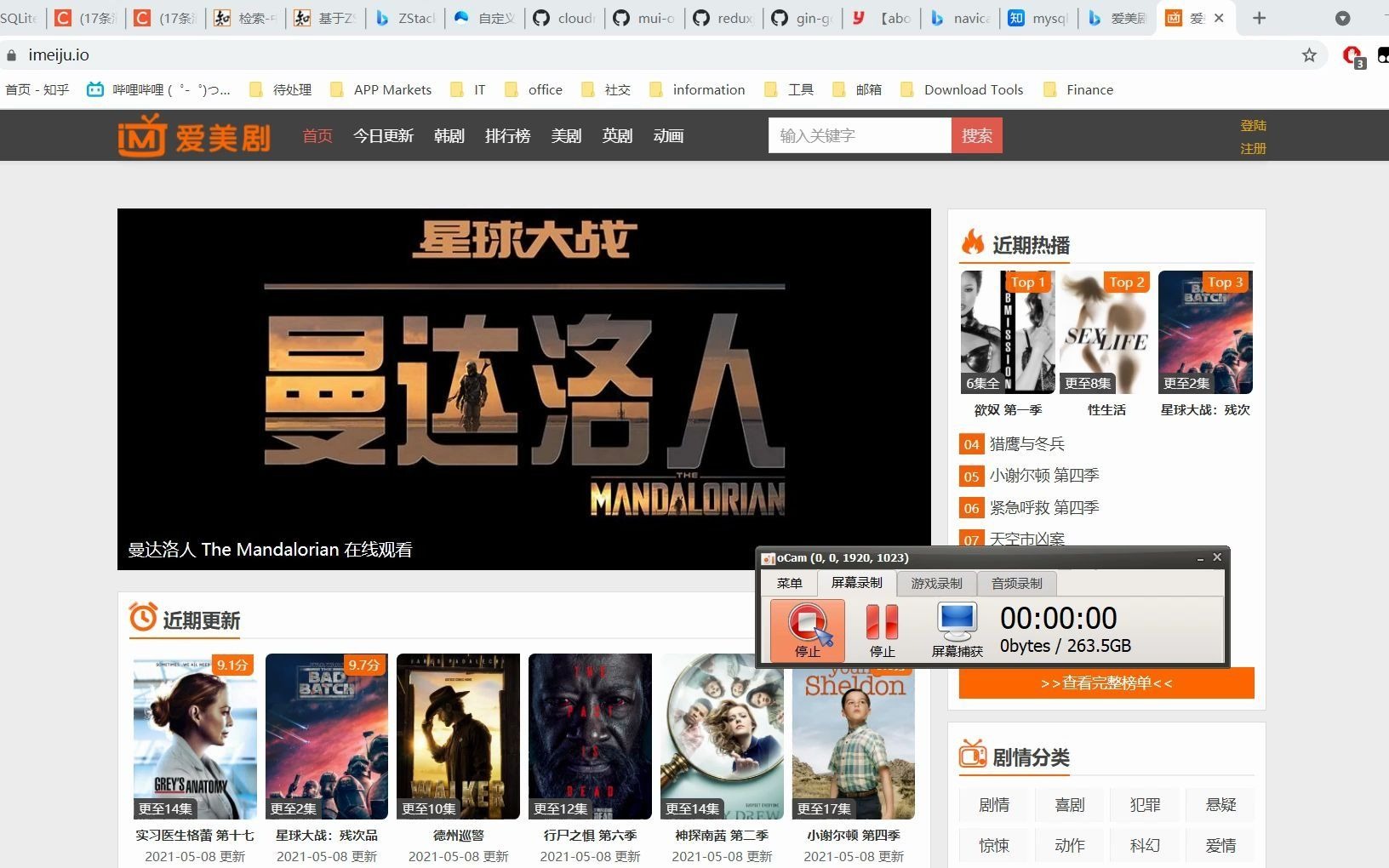
Task: Open new browser tab with plus
Action: point(1260,18)
